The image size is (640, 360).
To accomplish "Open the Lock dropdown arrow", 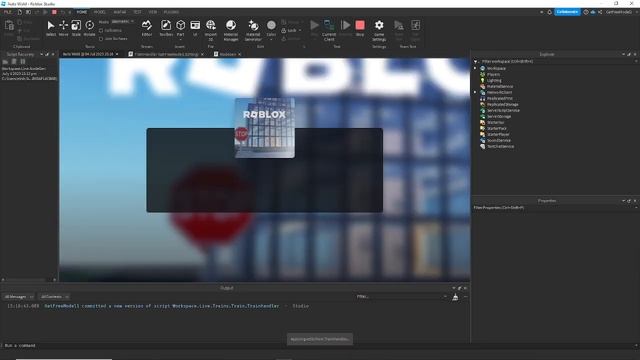I will pyautogui.click(x=300, y=31).
